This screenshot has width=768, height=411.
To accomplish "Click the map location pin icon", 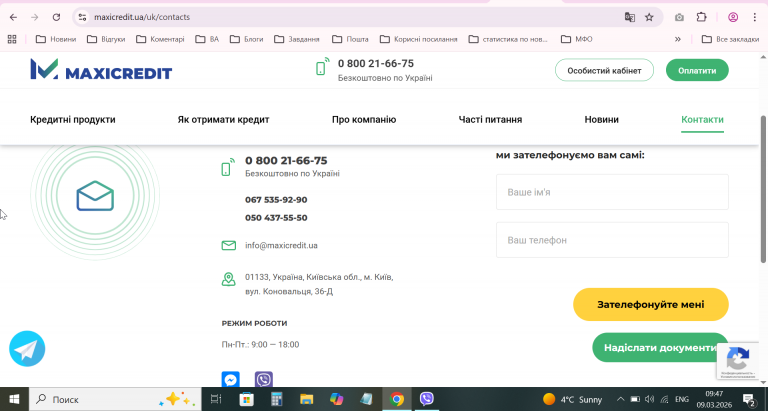I will click(x=228, y=279).
